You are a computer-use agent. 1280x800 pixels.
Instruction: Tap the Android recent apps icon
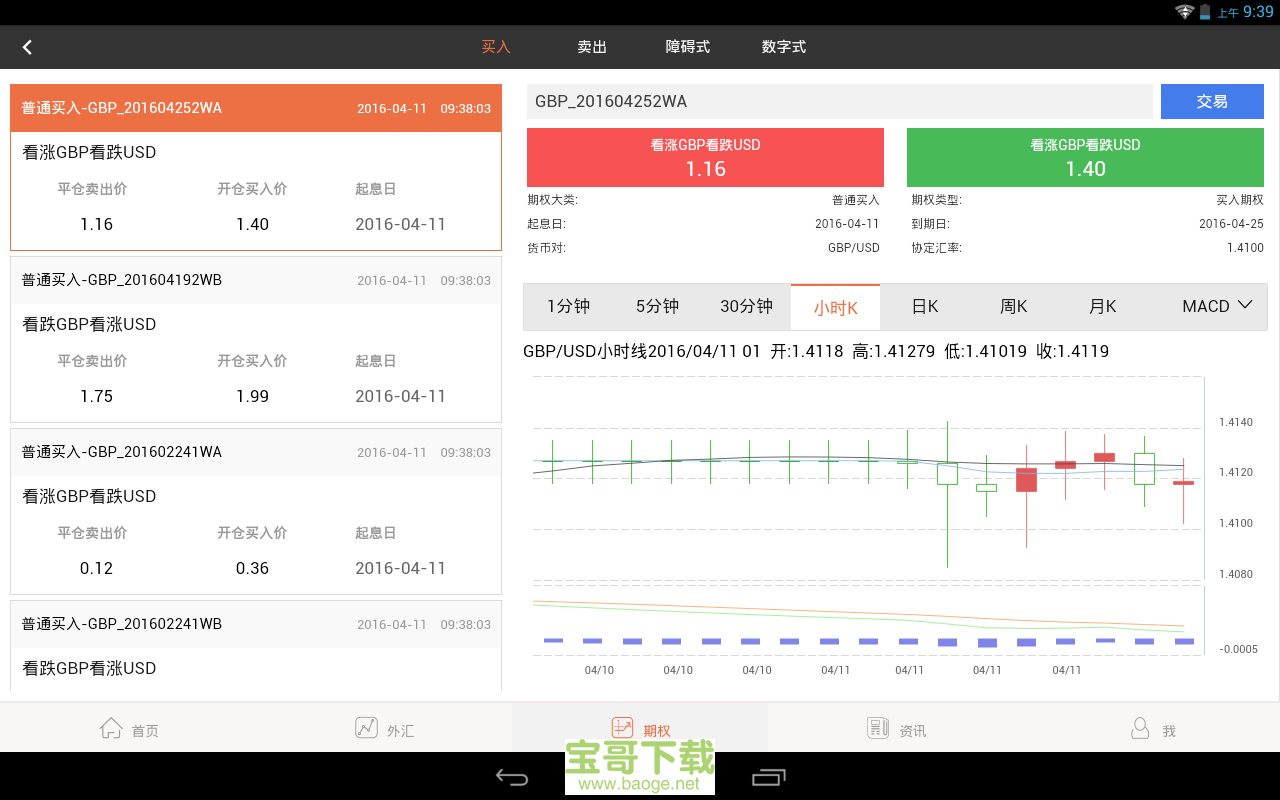coord(768,777)
